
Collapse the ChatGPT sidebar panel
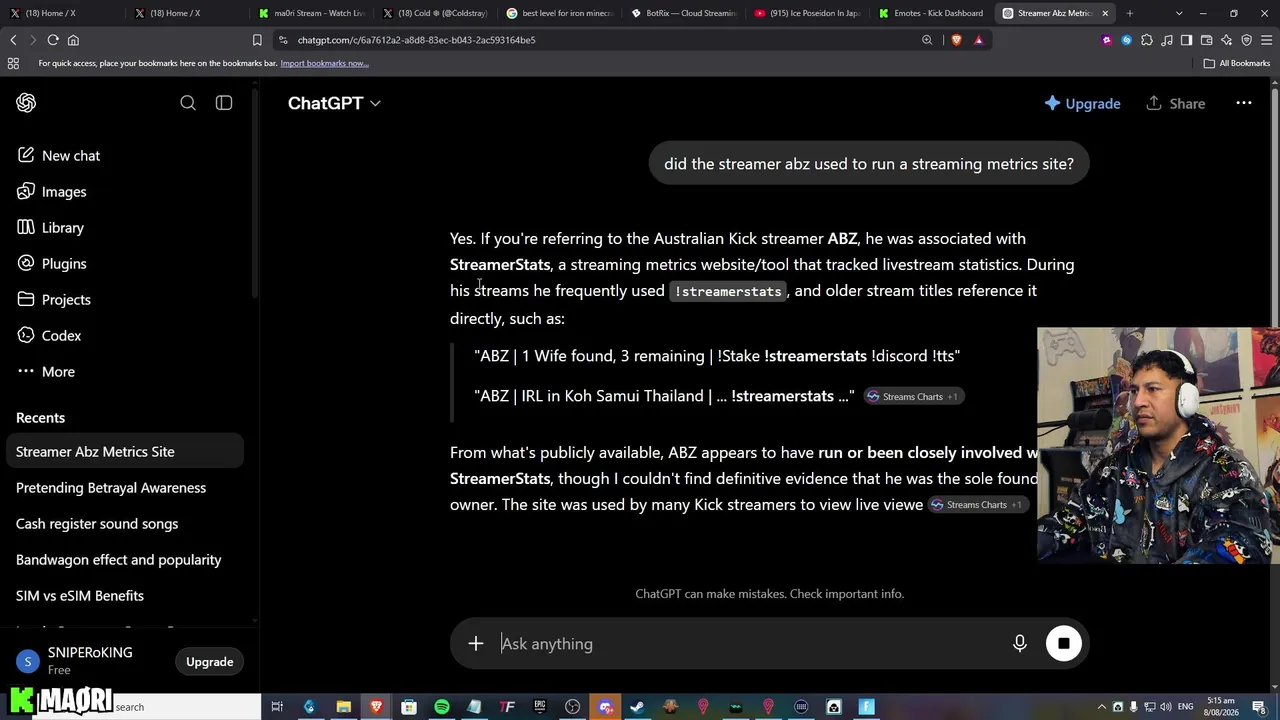pyautogui.click(x=224, y=103)
